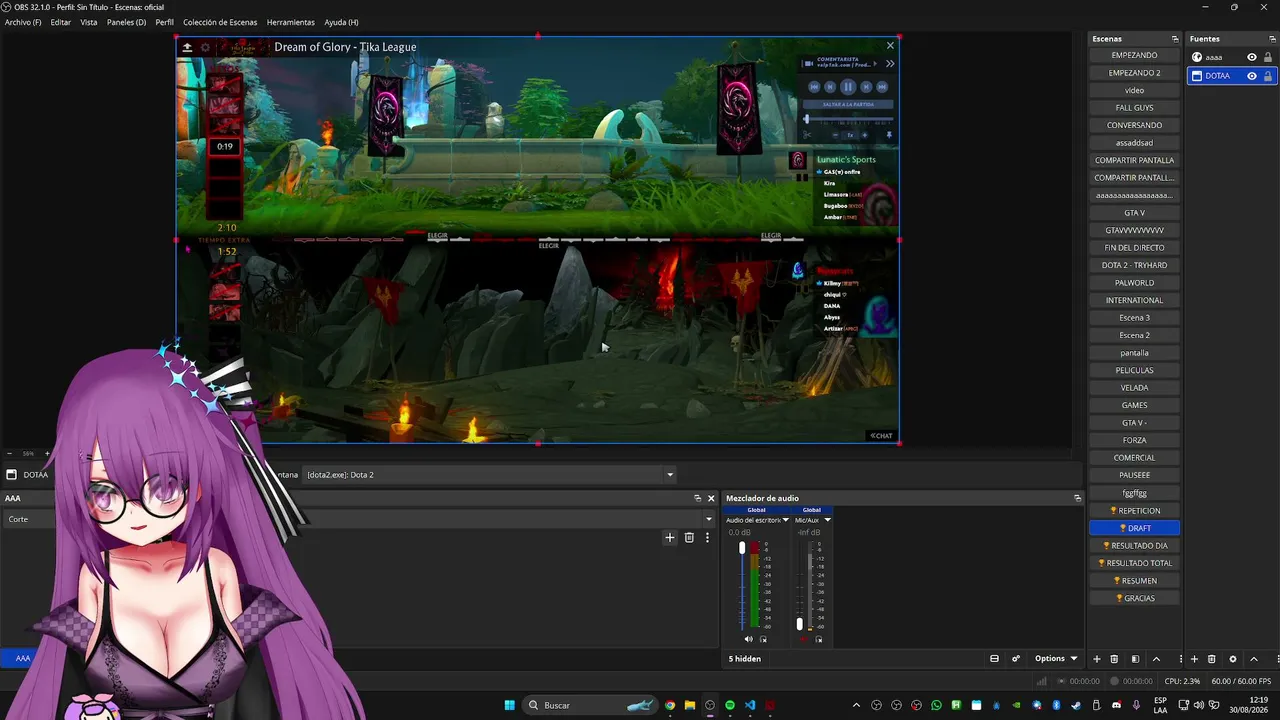The height and width of the screenshot is (720, 1280).
Task: Open Google Chrome from the taskbar
Action: tap(670, 705)
